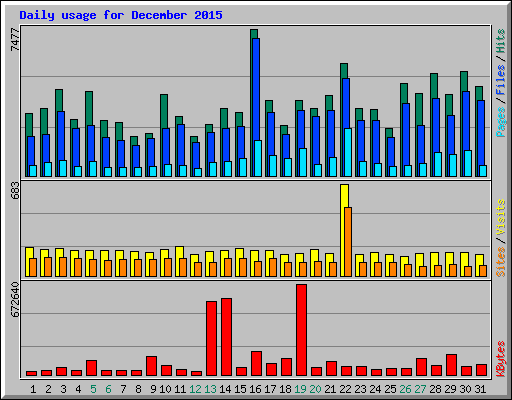Click the green weekend day label 5
This screenshot has width=512, height=400.
tap(93, 389)
